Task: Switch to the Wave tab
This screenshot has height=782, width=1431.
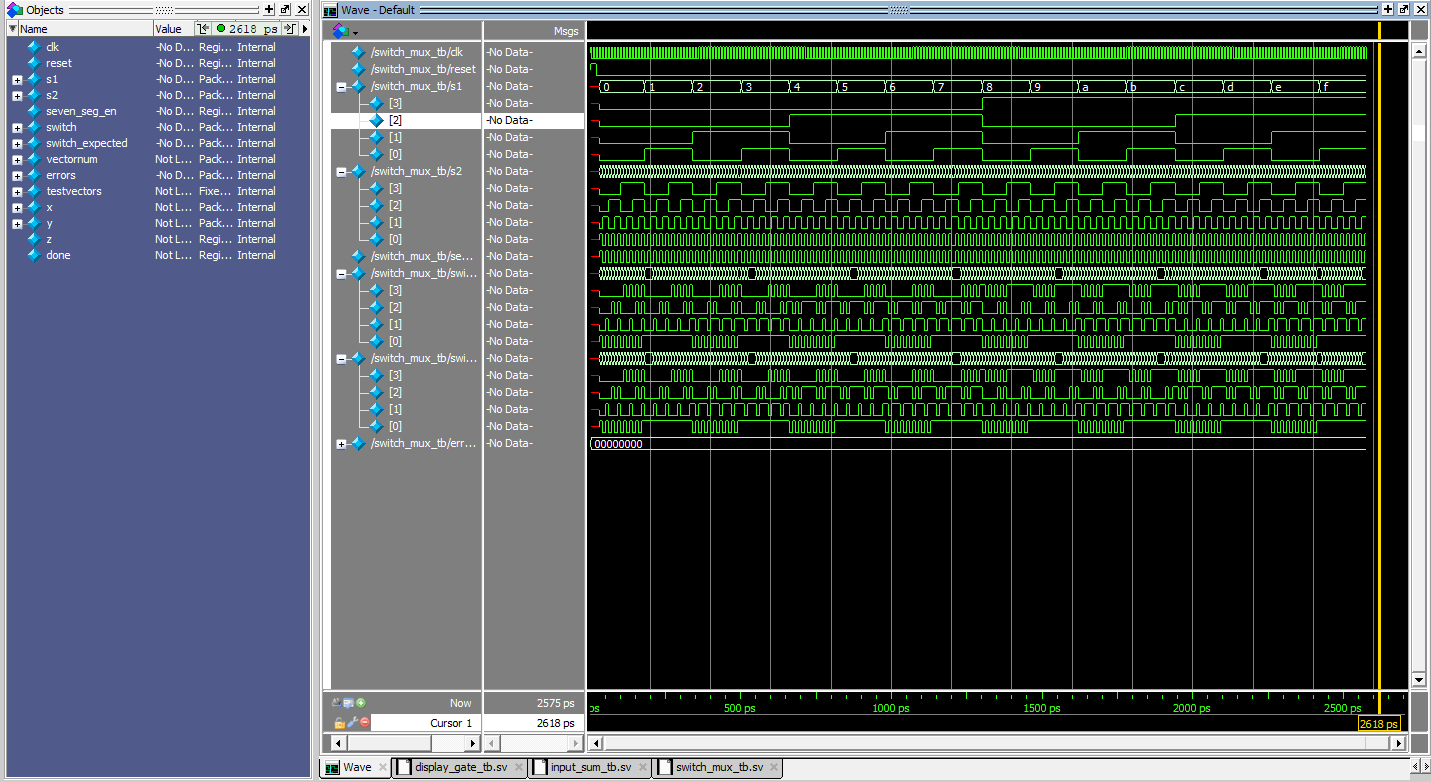Action: pos(355,768)
